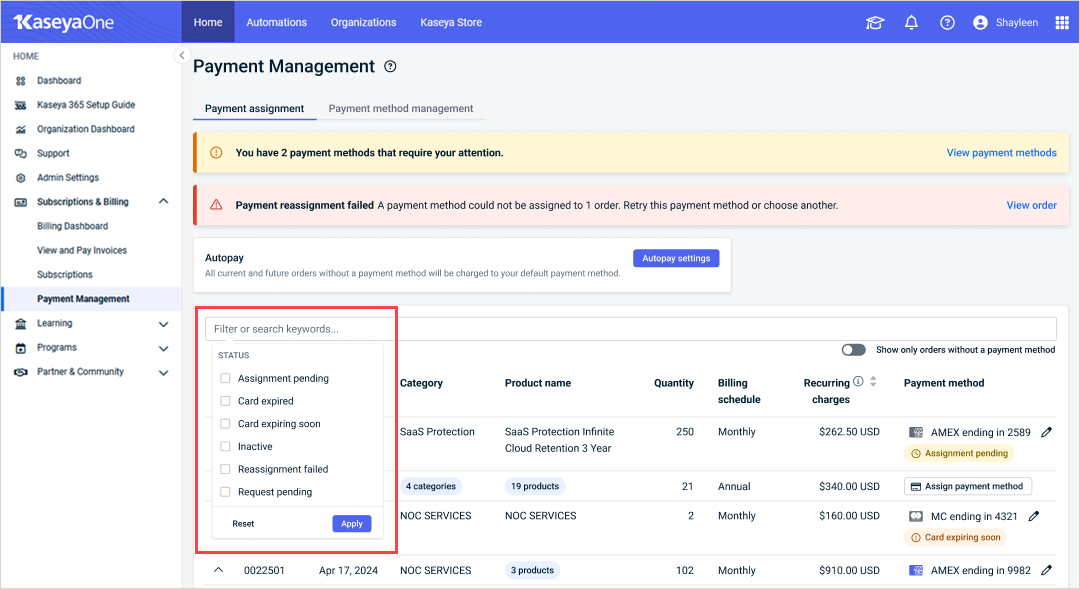Click the $262.50 USD recurring charge
1080x589 pixels.
coord(849,432)
